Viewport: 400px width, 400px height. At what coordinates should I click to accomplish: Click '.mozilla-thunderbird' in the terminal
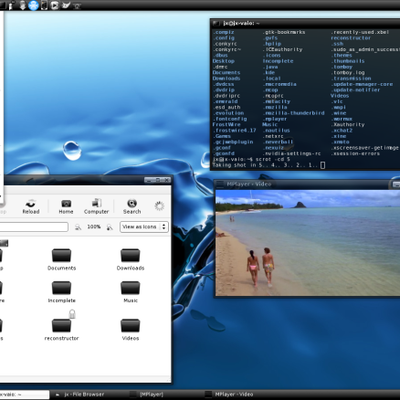point(294,113)
